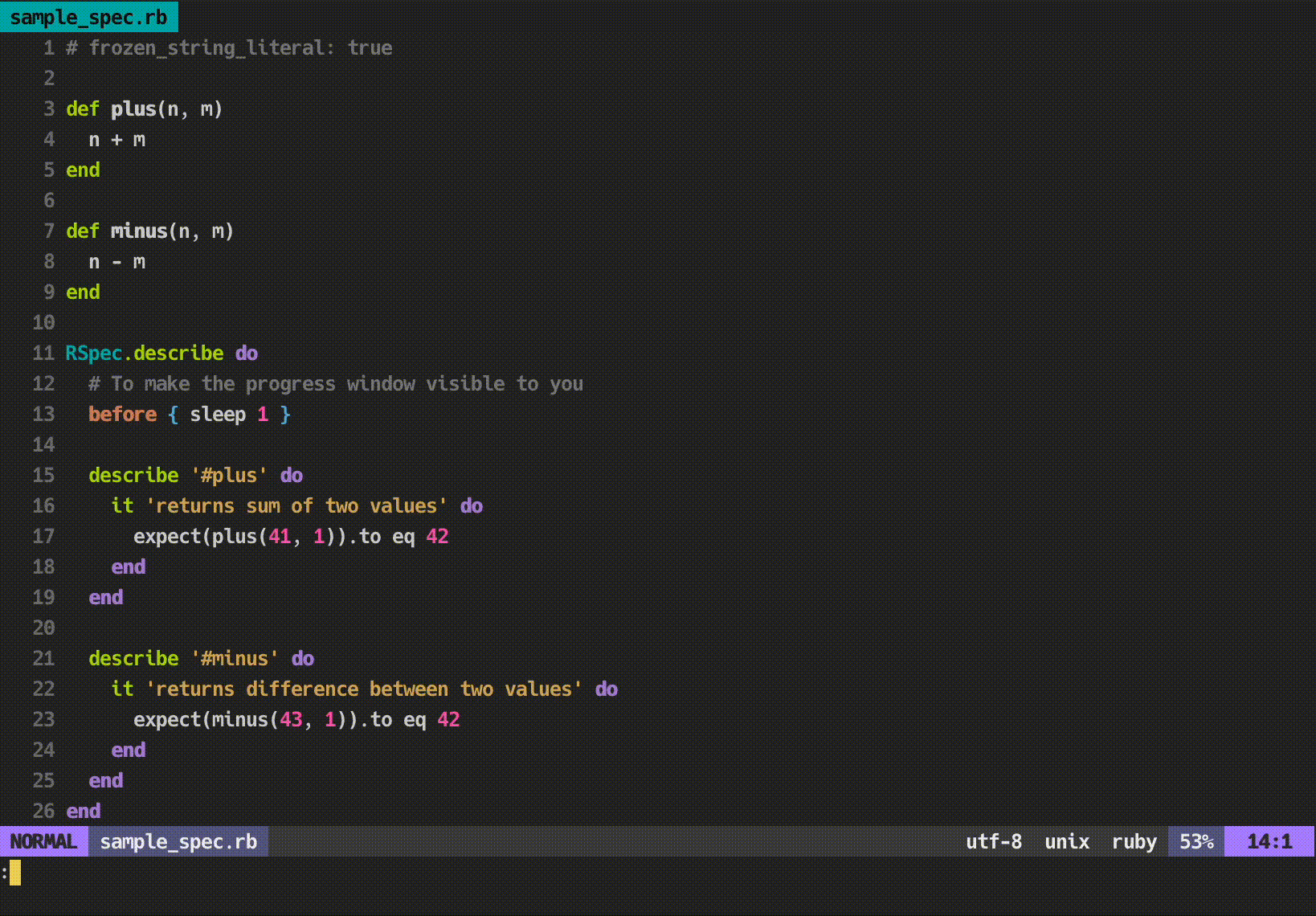Click describe '#minus' do line

[x=201, y=658]
